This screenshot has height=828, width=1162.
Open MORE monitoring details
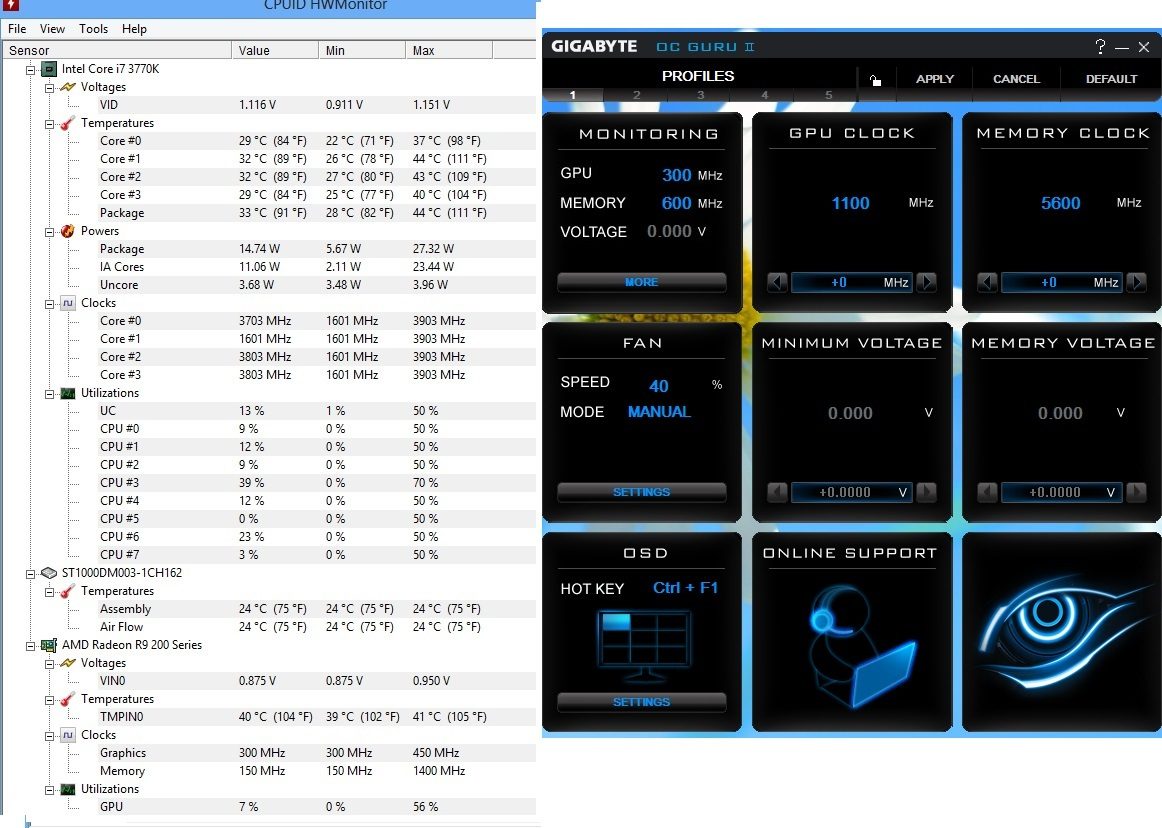coord(642,282)
